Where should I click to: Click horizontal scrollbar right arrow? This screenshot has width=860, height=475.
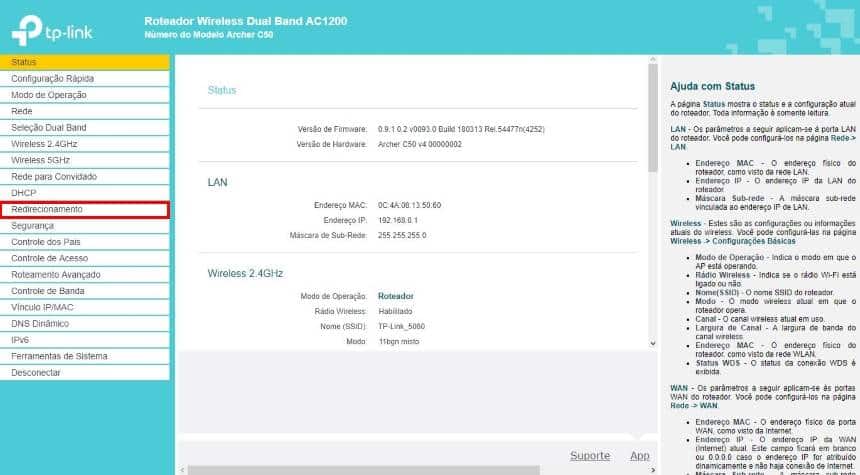coord(653,470)
